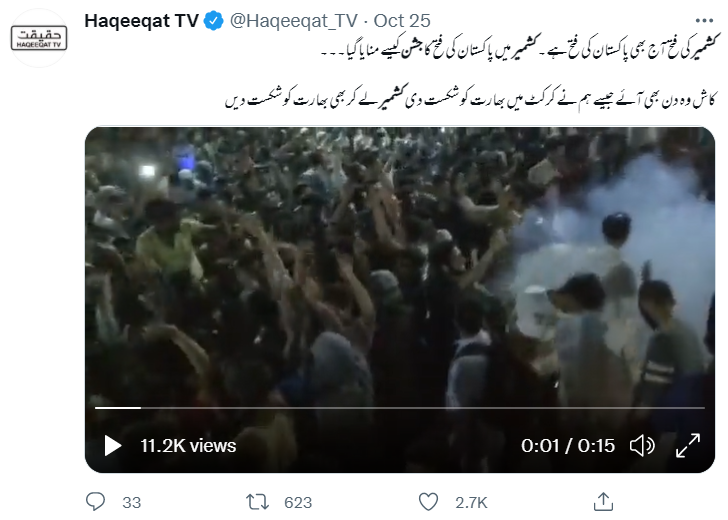Open the Haqeeqat TV profile avatar
The width and height of the screenshot is (728, 520).
point(39,38)
